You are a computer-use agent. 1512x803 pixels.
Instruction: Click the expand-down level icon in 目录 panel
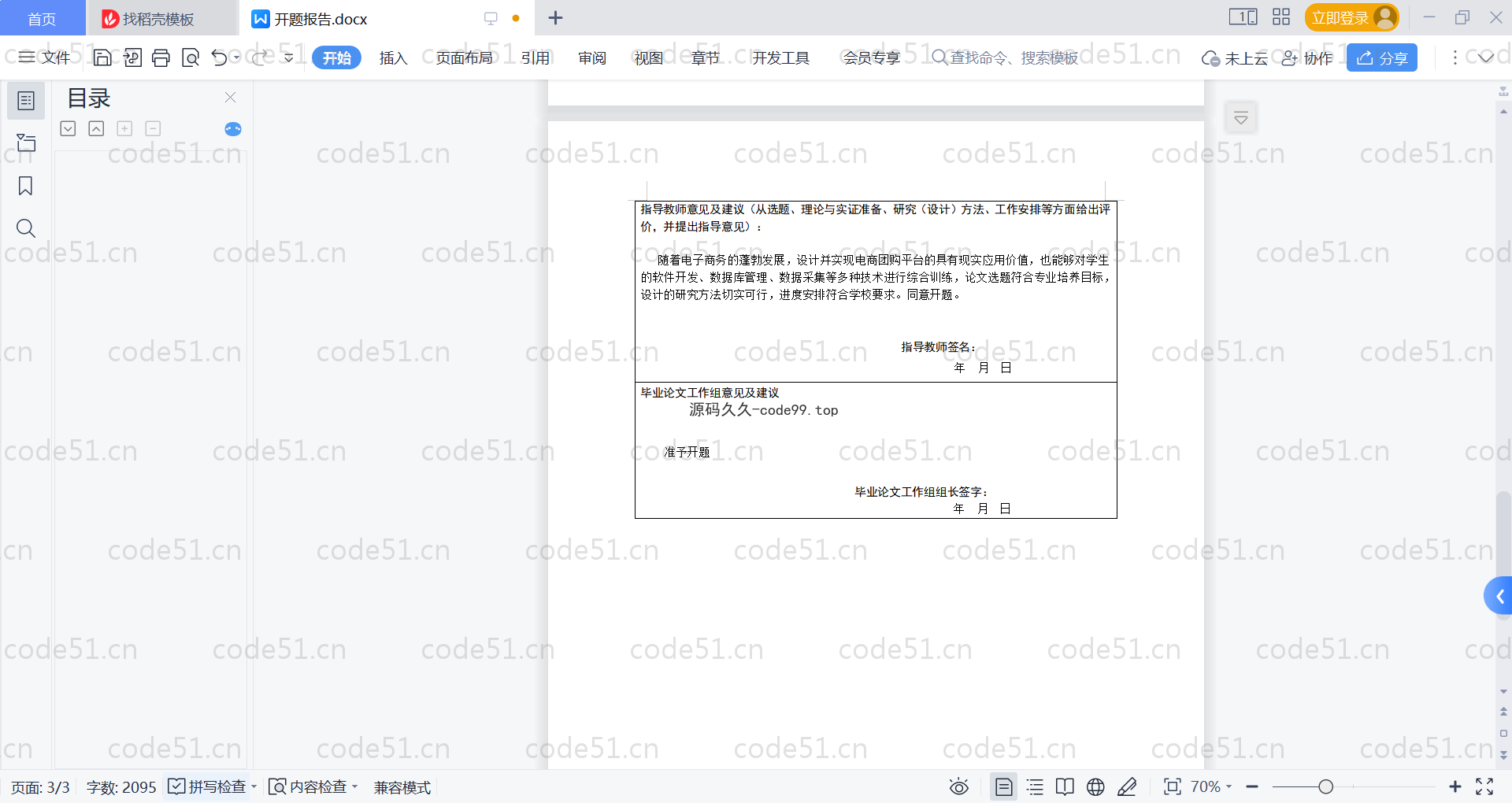[69, 128]
